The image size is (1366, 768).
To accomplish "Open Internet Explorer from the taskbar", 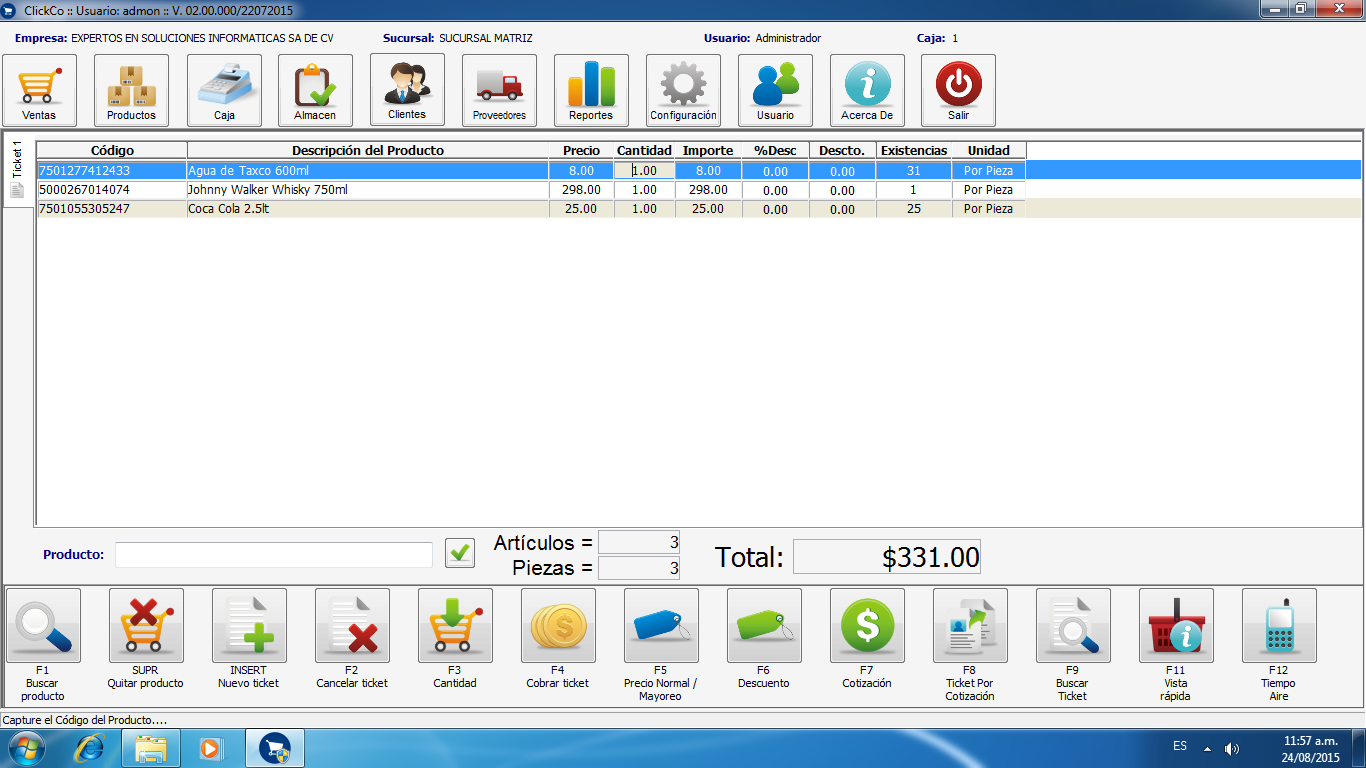I will pos(90,747).
